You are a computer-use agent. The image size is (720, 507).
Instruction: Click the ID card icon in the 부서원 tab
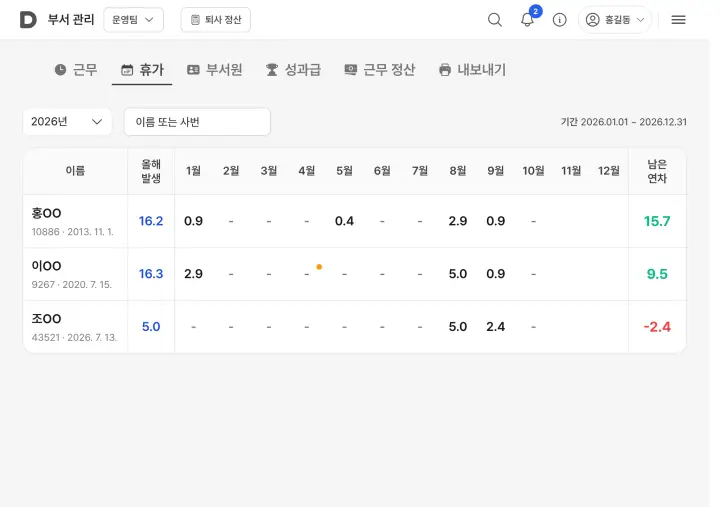[193, 70]
